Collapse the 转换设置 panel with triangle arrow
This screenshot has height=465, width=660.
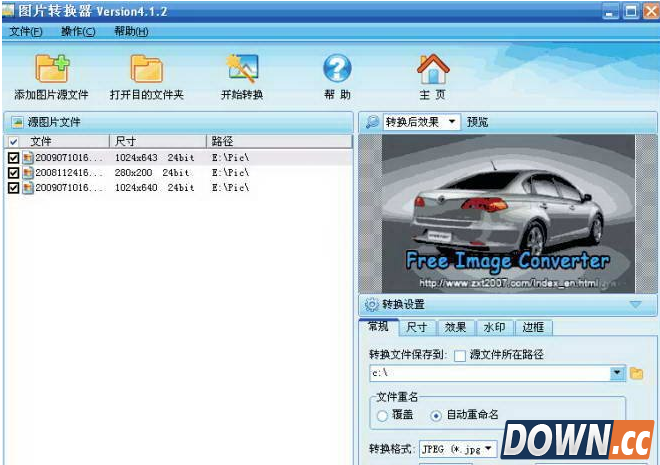pyautogui.click(x=635, y=304)
